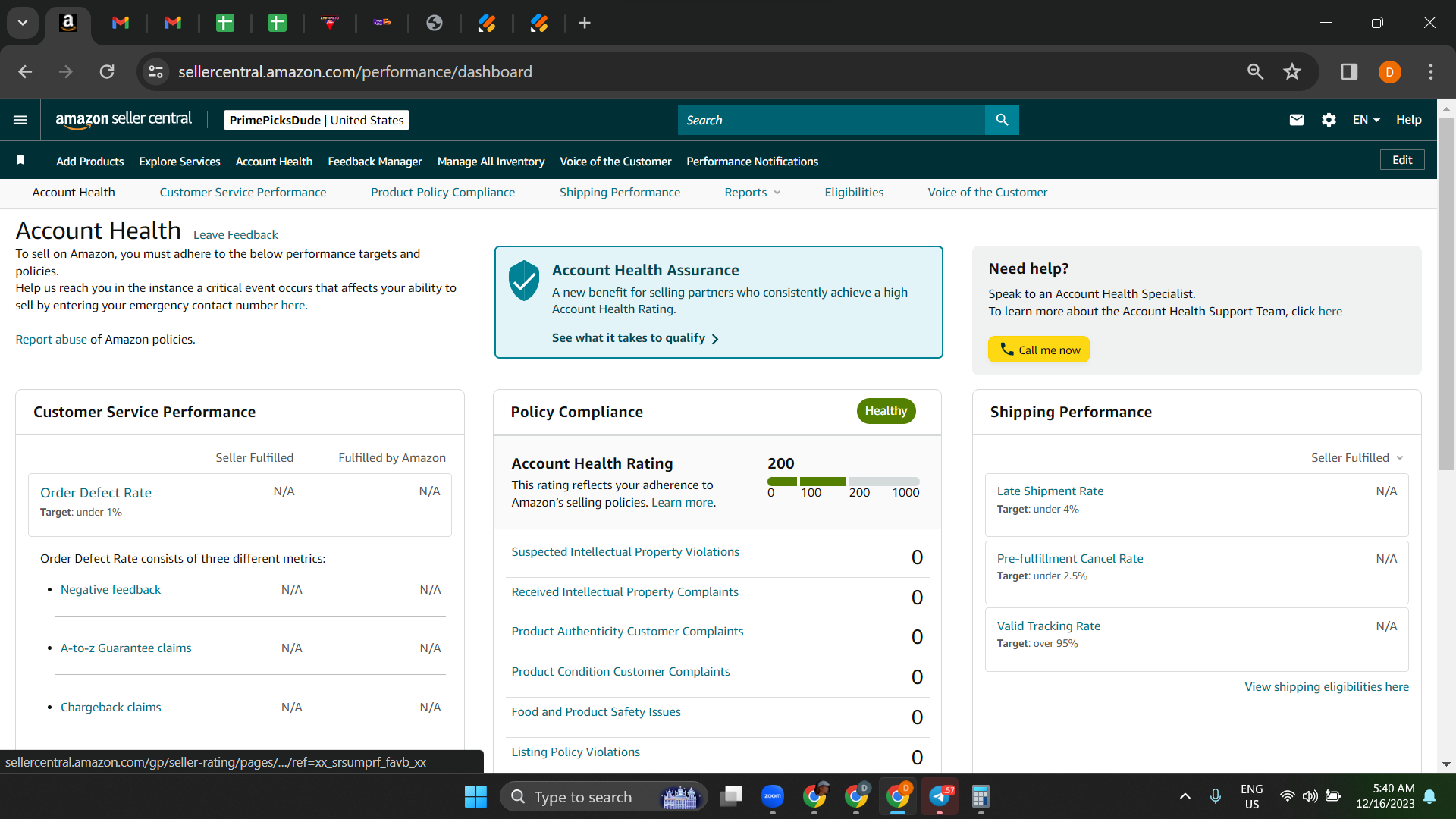Image resolution: width=1456 pixels, height=819 pixels.
Task: Open Calculator from the taskbar
Action: (x=981, y=796)
